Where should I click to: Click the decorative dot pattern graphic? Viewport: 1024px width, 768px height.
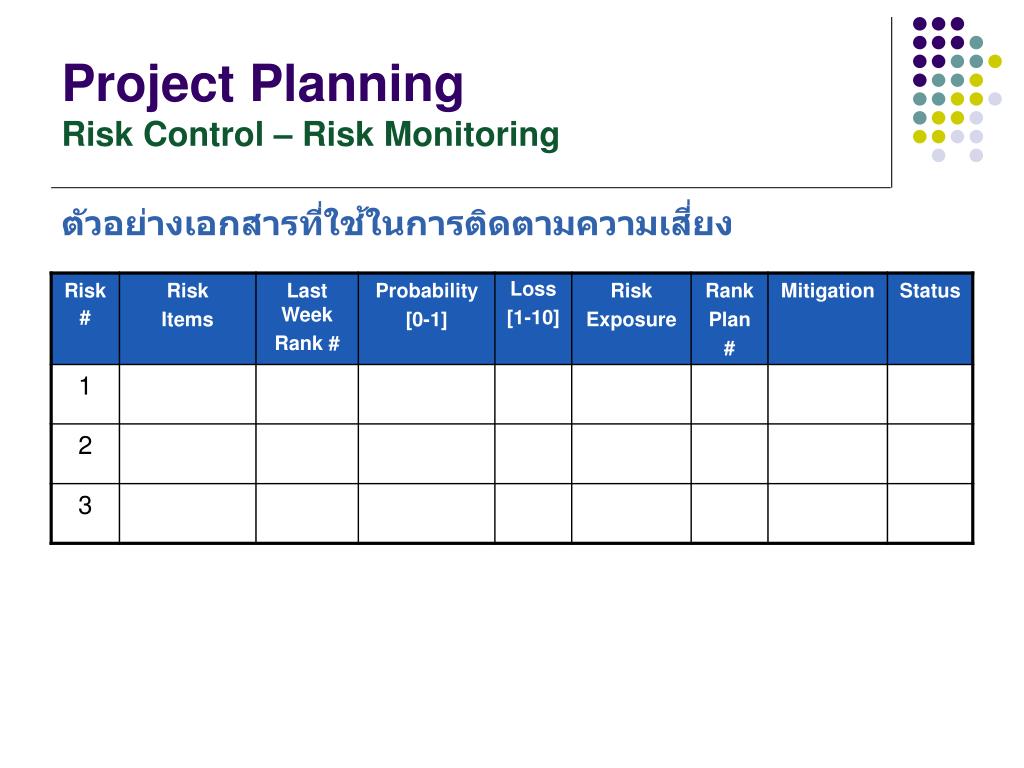(x=957, y=89)
